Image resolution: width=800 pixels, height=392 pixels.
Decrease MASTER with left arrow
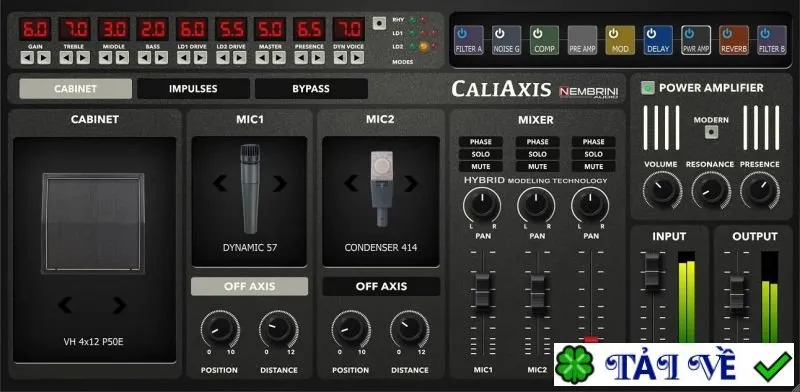pos(262,58)
